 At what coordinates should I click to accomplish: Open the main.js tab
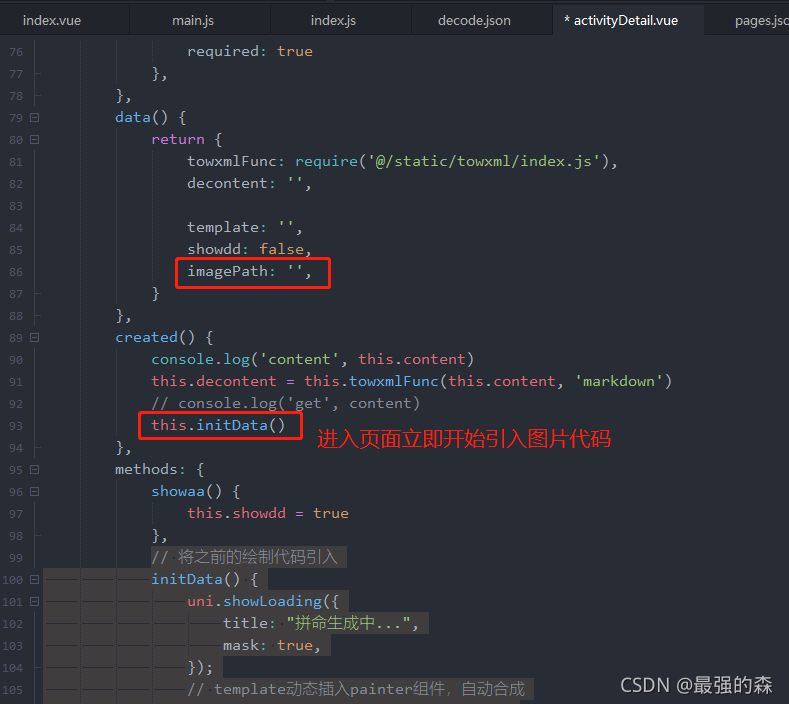[193, 21]
